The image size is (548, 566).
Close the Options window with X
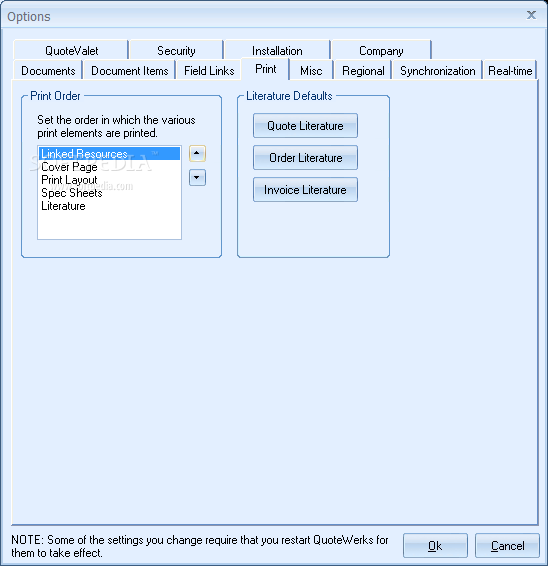point(531,15)
